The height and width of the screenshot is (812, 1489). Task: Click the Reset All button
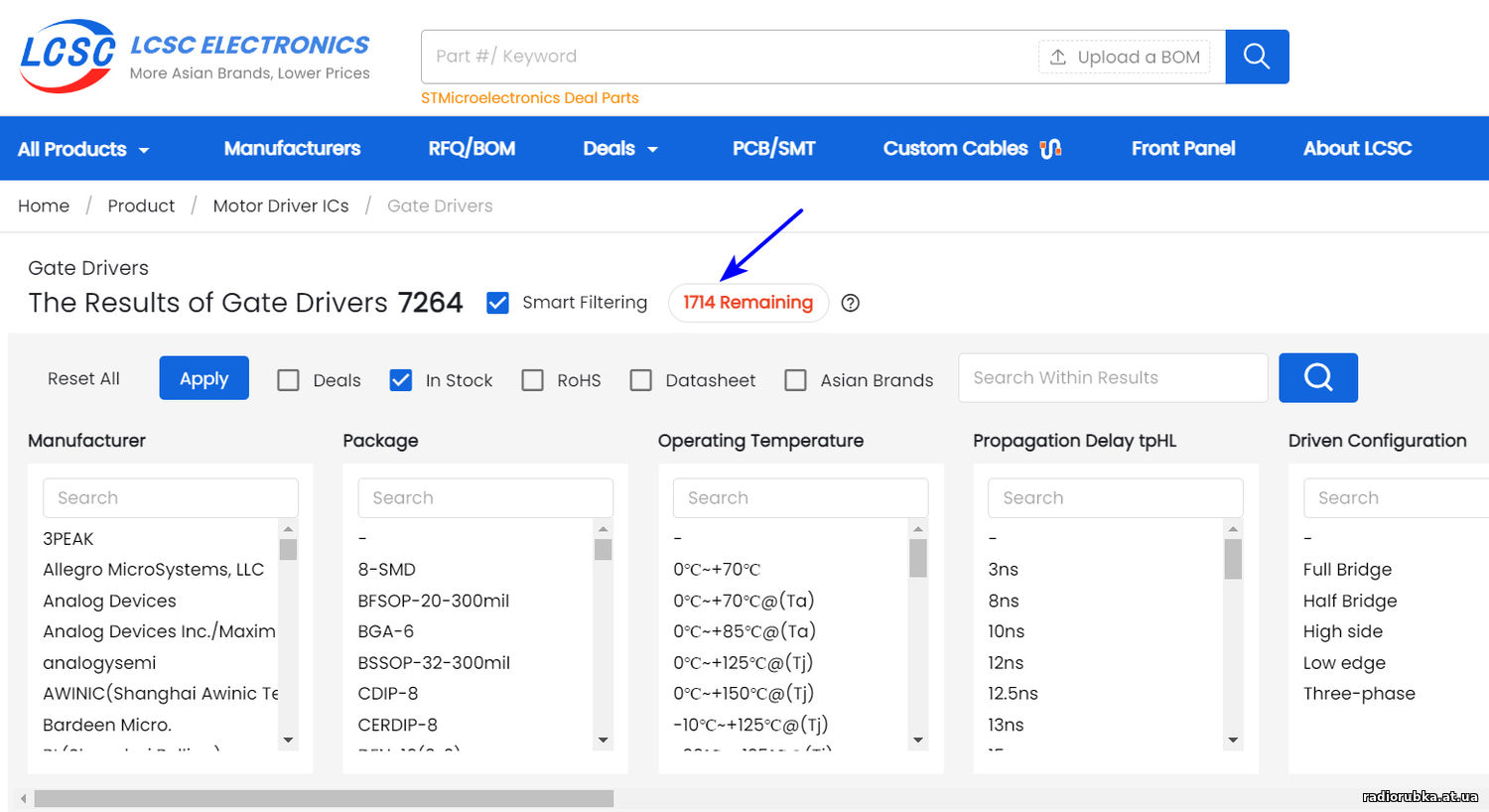click(x=83, y=378)
